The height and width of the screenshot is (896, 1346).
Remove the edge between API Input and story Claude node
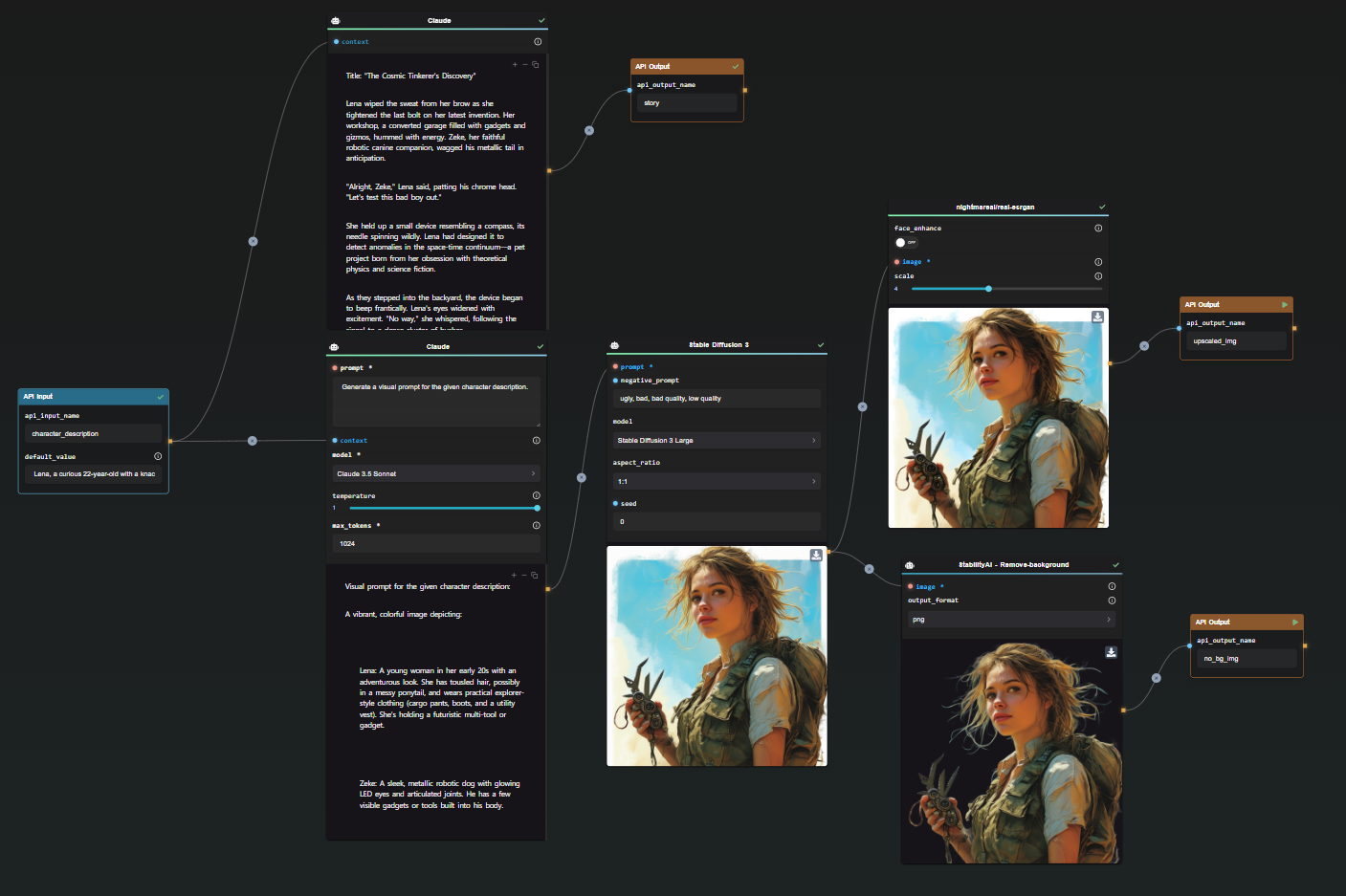coord(253,241)
